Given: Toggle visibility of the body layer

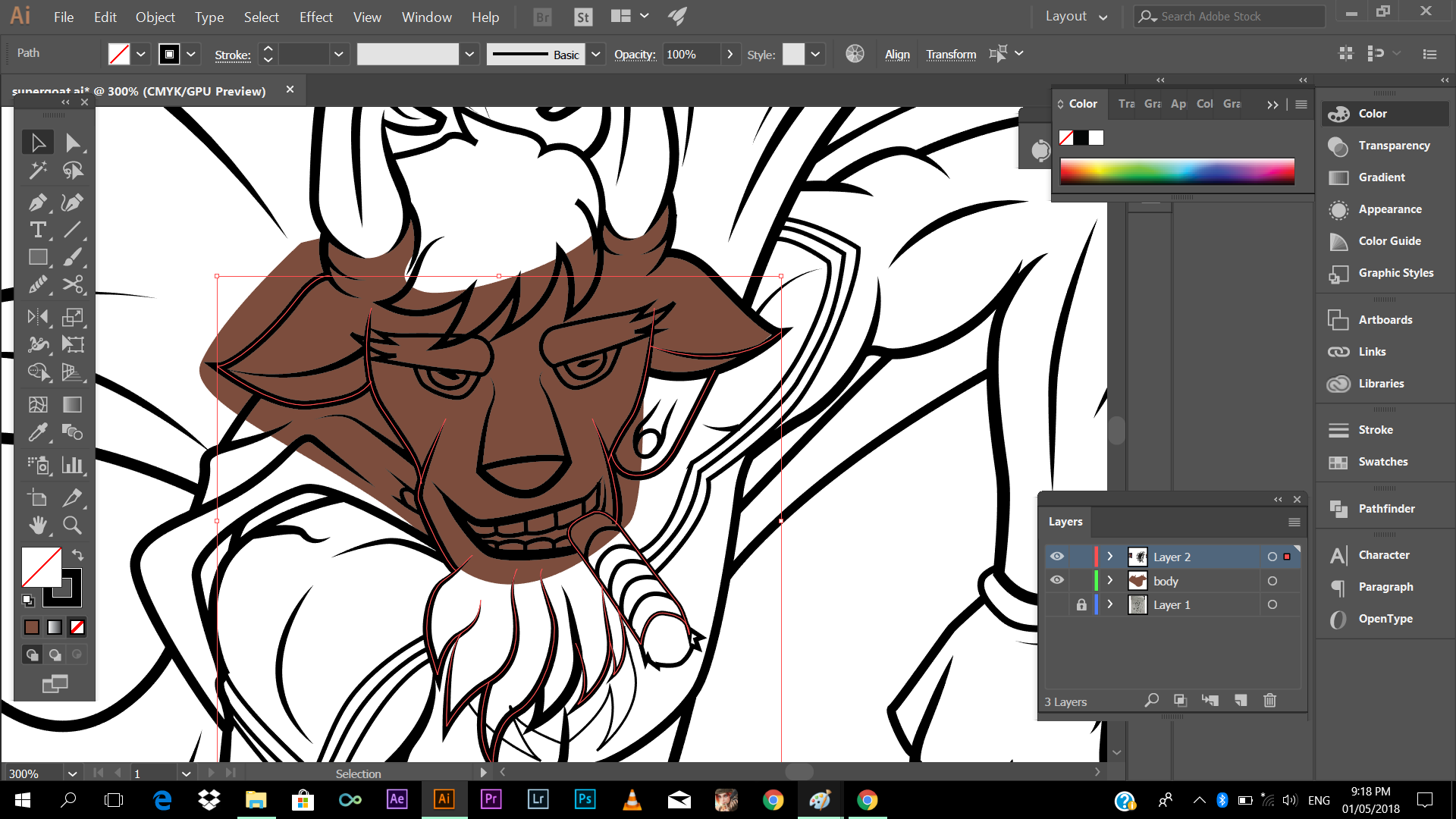Looking at the screenshot, I should pos(1056,581).
